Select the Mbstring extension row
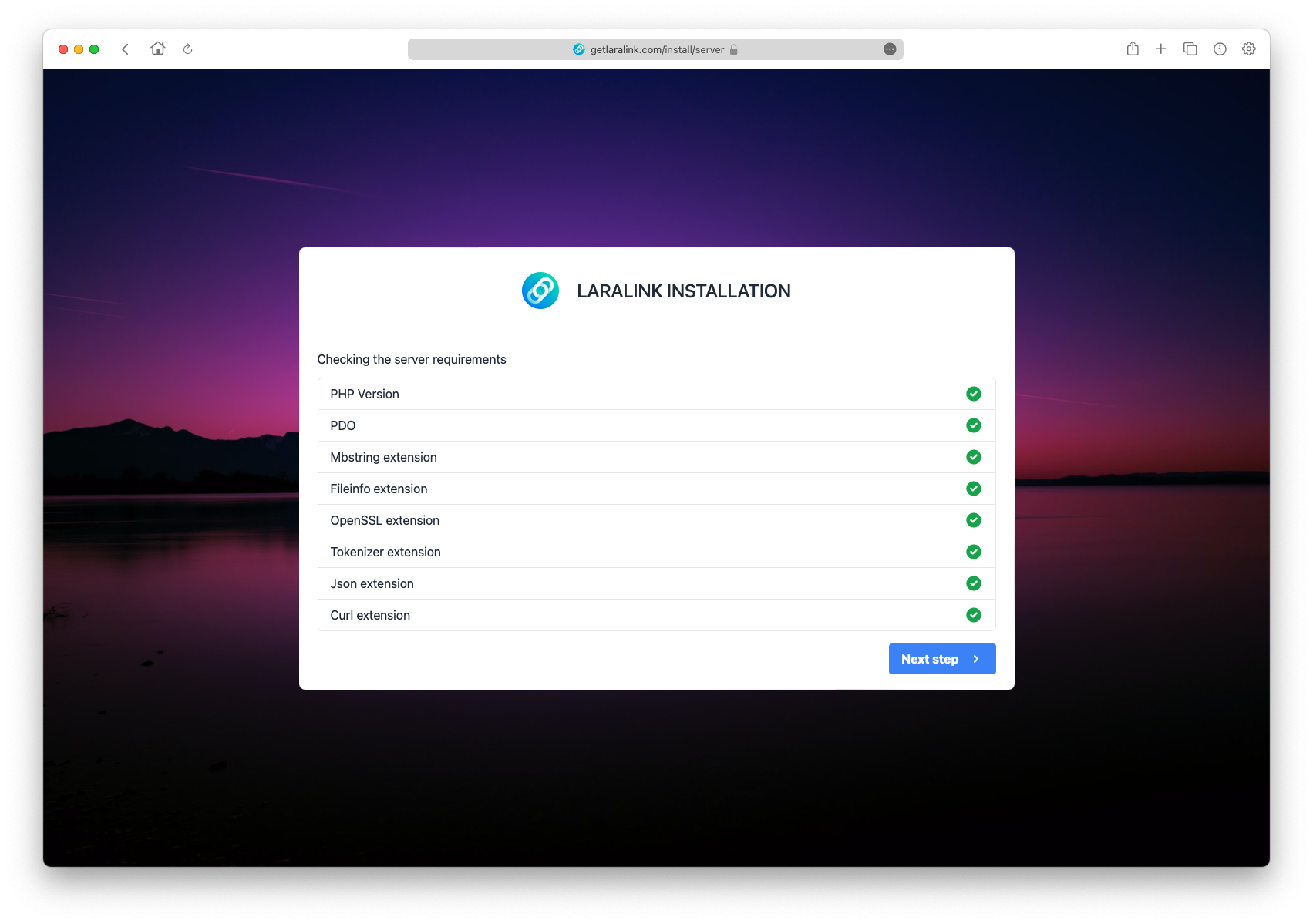The width and height of the screenshot is (1313, 924). (x=655, y=457)
